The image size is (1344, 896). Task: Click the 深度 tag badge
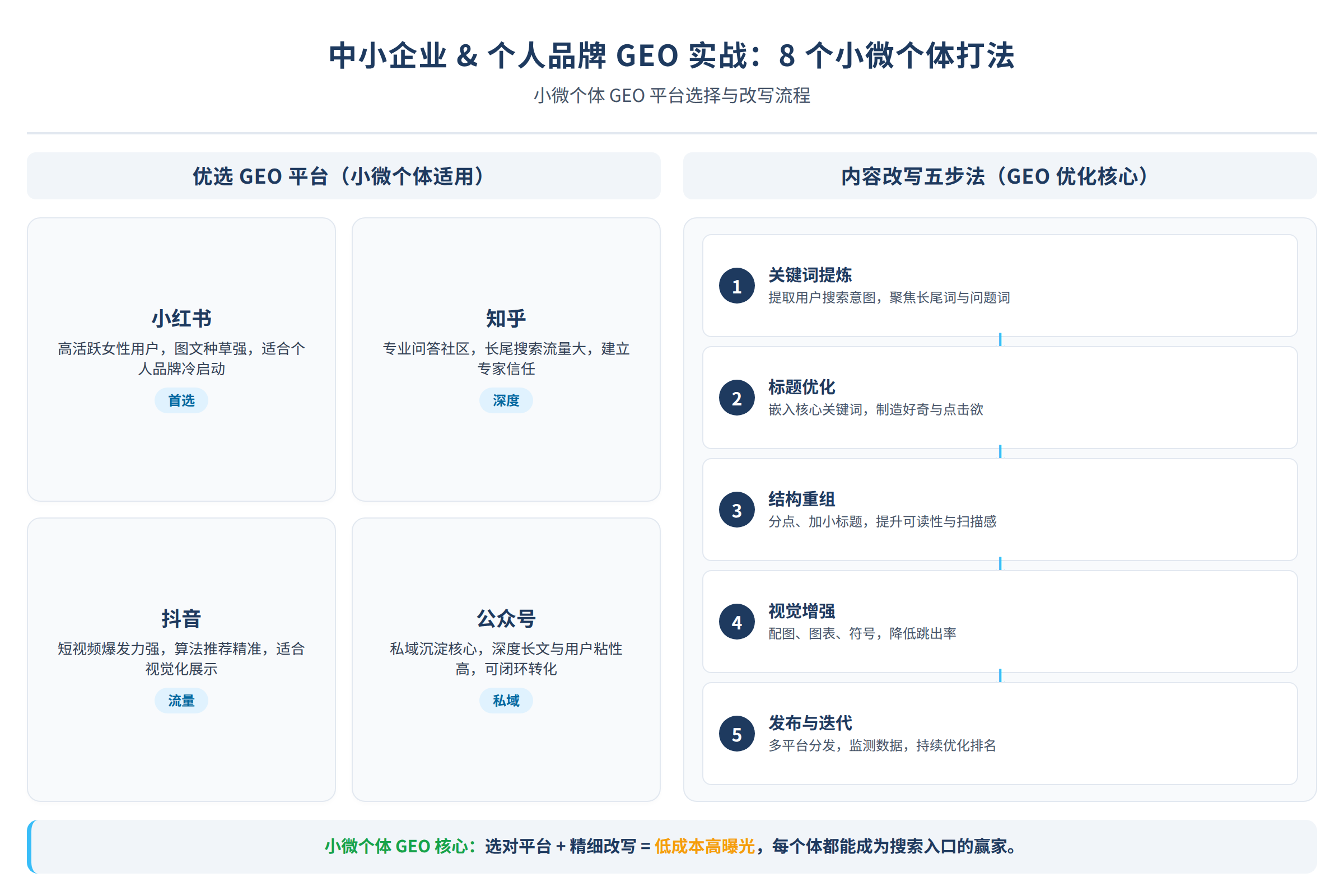(x=506, y=400)
